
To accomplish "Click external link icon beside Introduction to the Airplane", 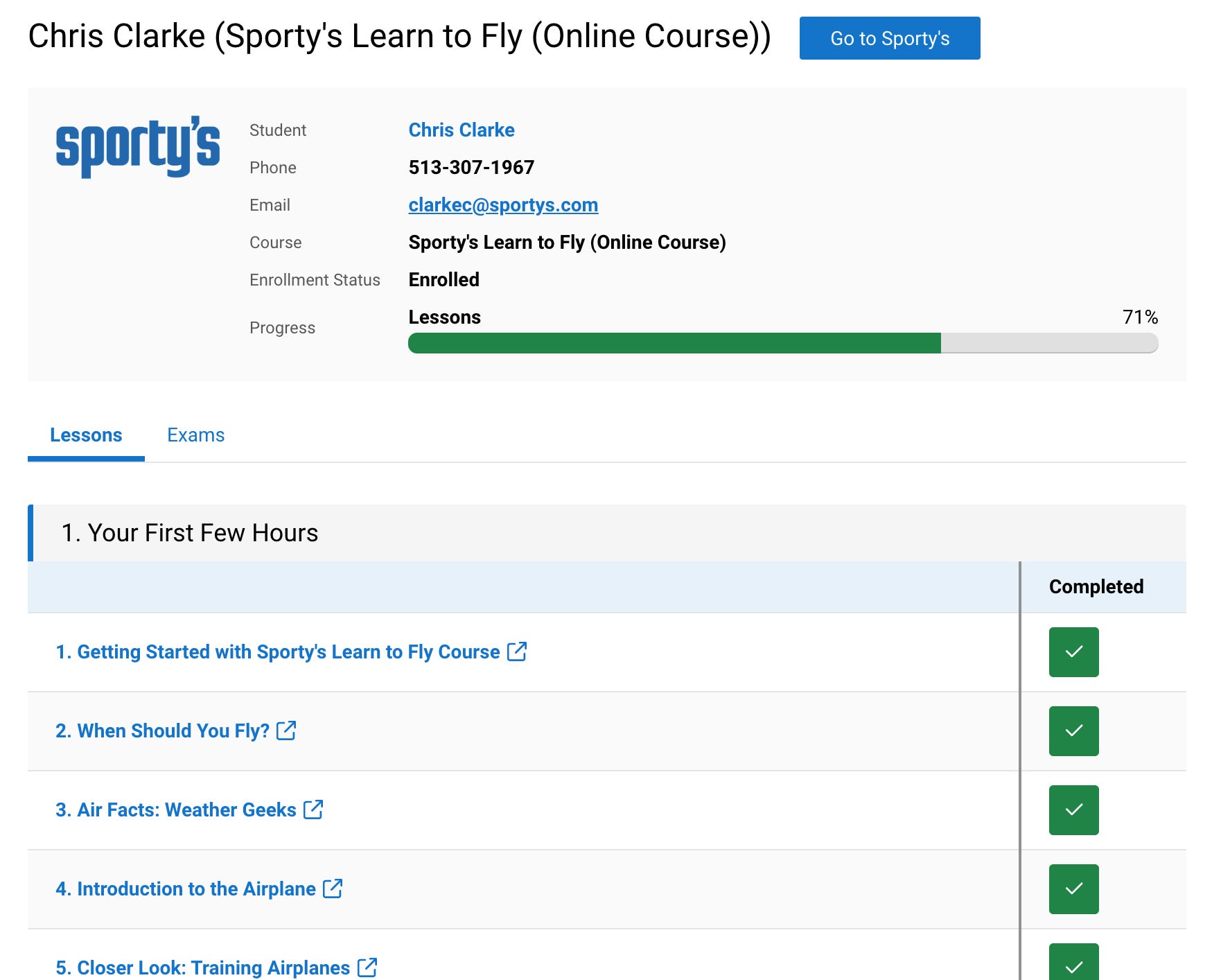I will tap(333, 889).
